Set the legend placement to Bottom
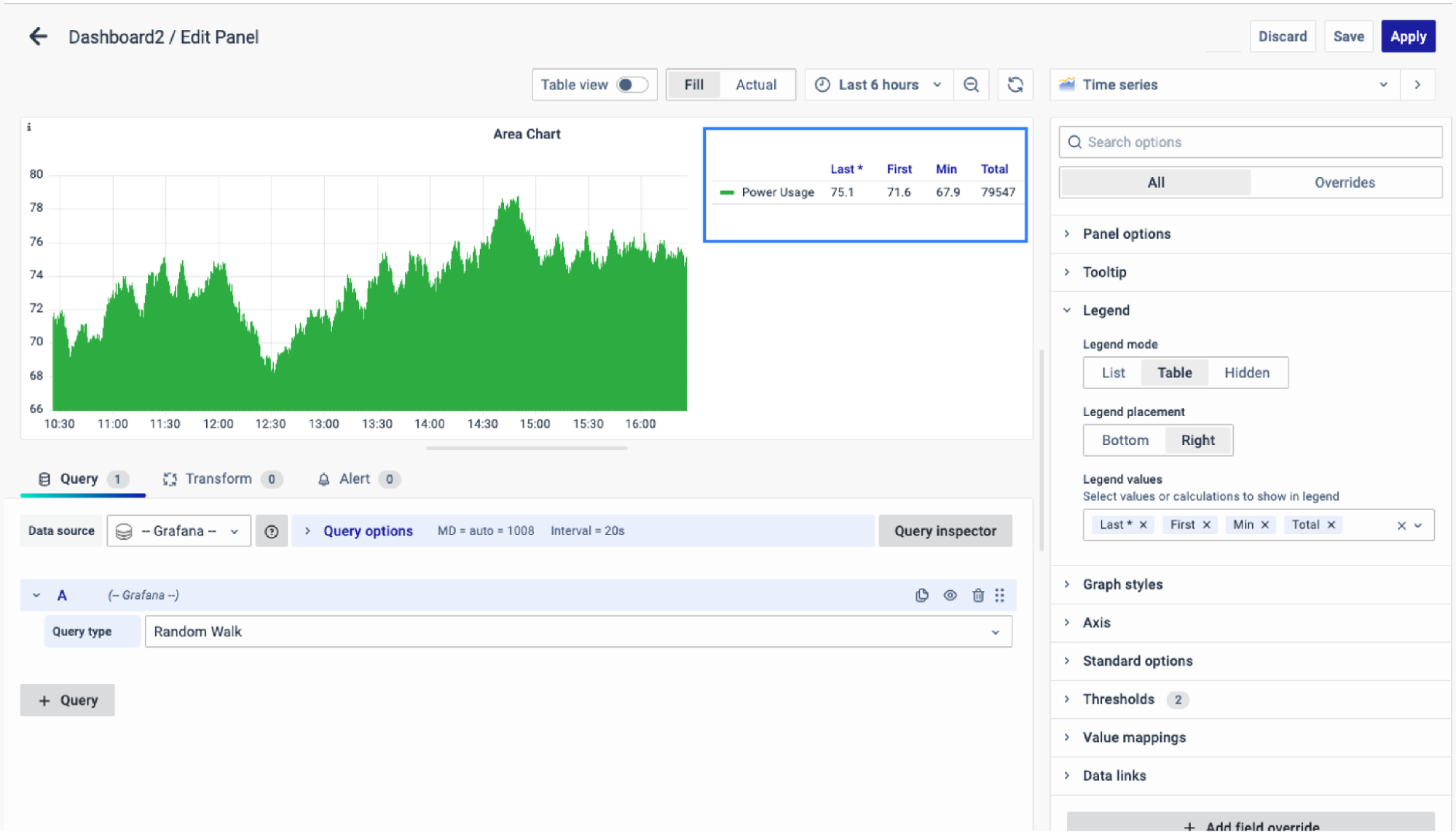Screen dimensions: 1456x832 1125,440
